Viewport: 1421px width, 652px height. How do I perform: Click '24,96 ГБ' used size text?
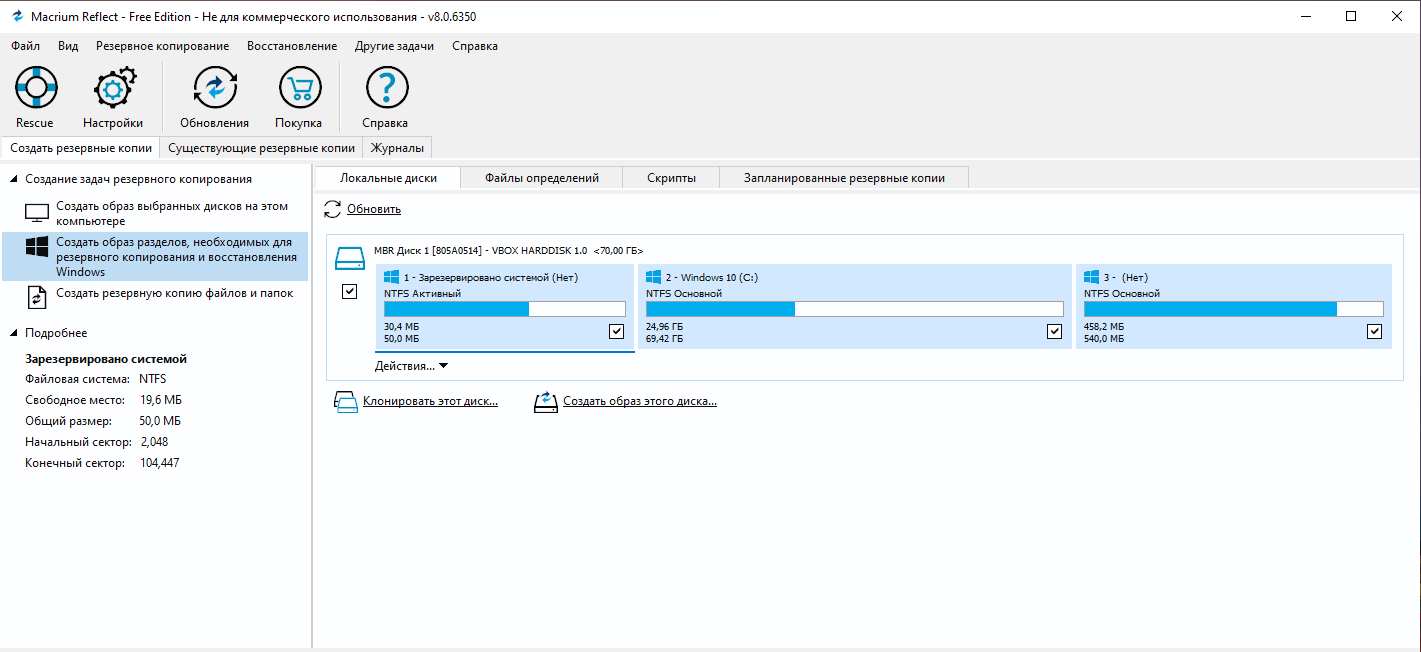click(665, 327)
